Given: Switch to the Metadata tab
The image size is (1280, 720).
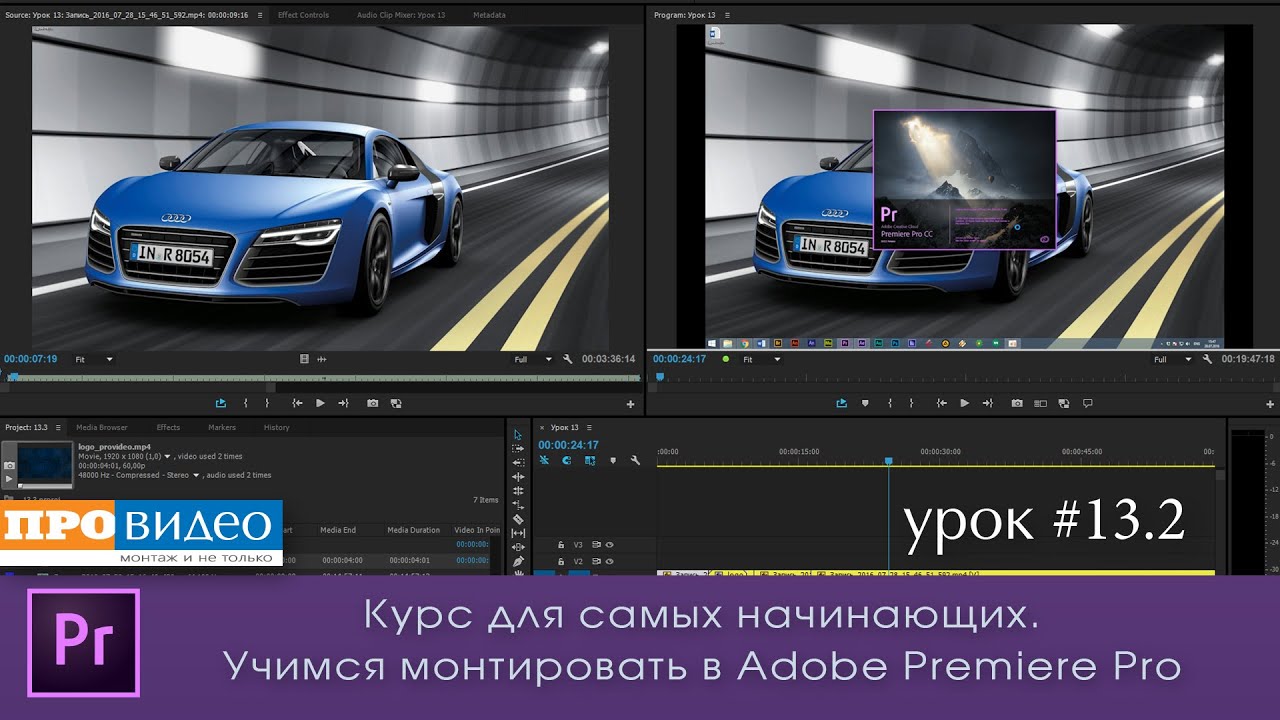Looking at the screenshot, I should 489,15.
